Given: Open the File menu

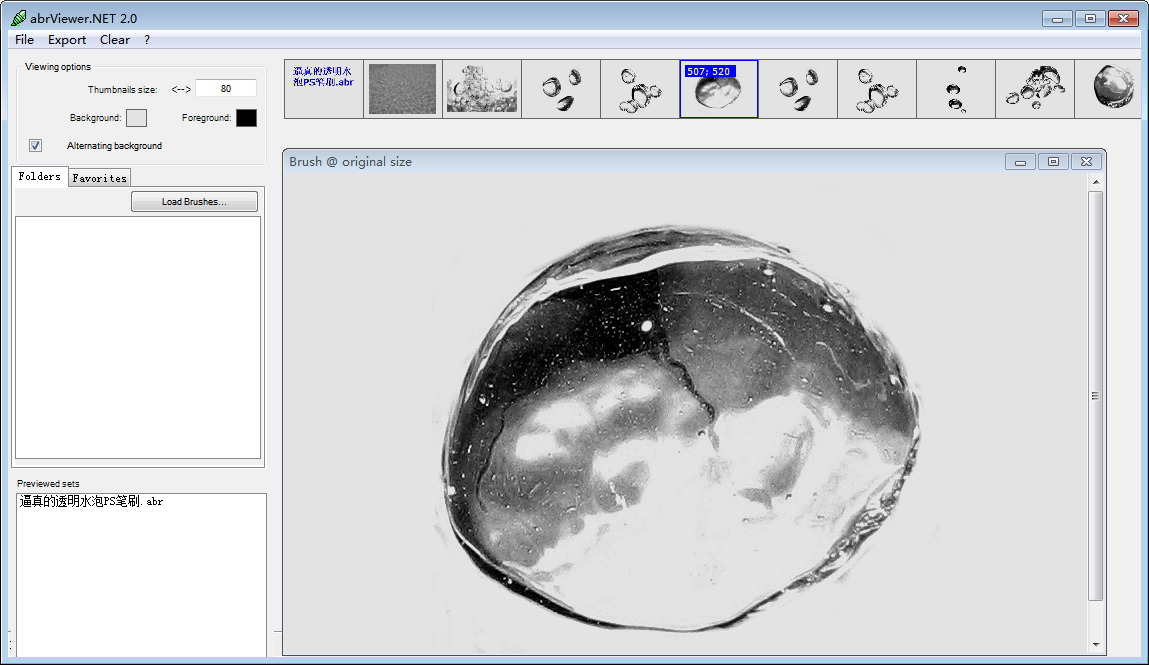Looking at the screenshot, I should point(24,40).
